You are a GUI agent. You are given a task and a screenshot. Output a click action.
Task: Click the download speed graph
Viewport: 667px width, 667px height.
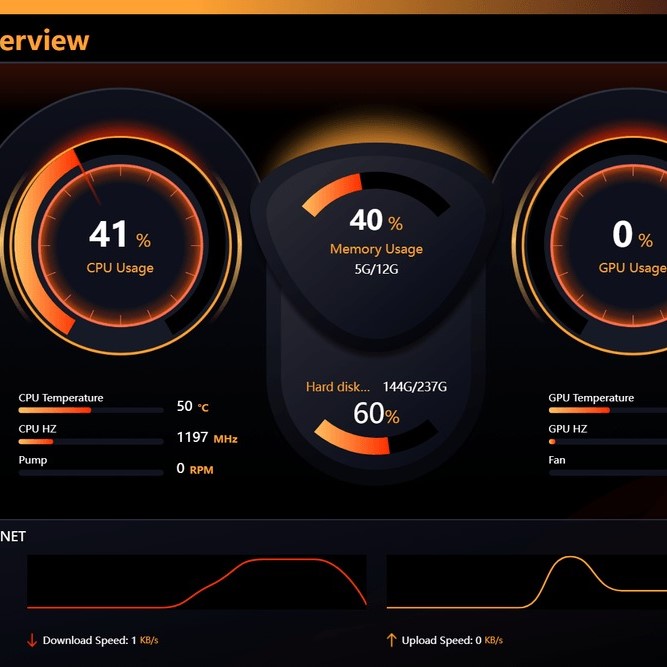click(196, 583)
